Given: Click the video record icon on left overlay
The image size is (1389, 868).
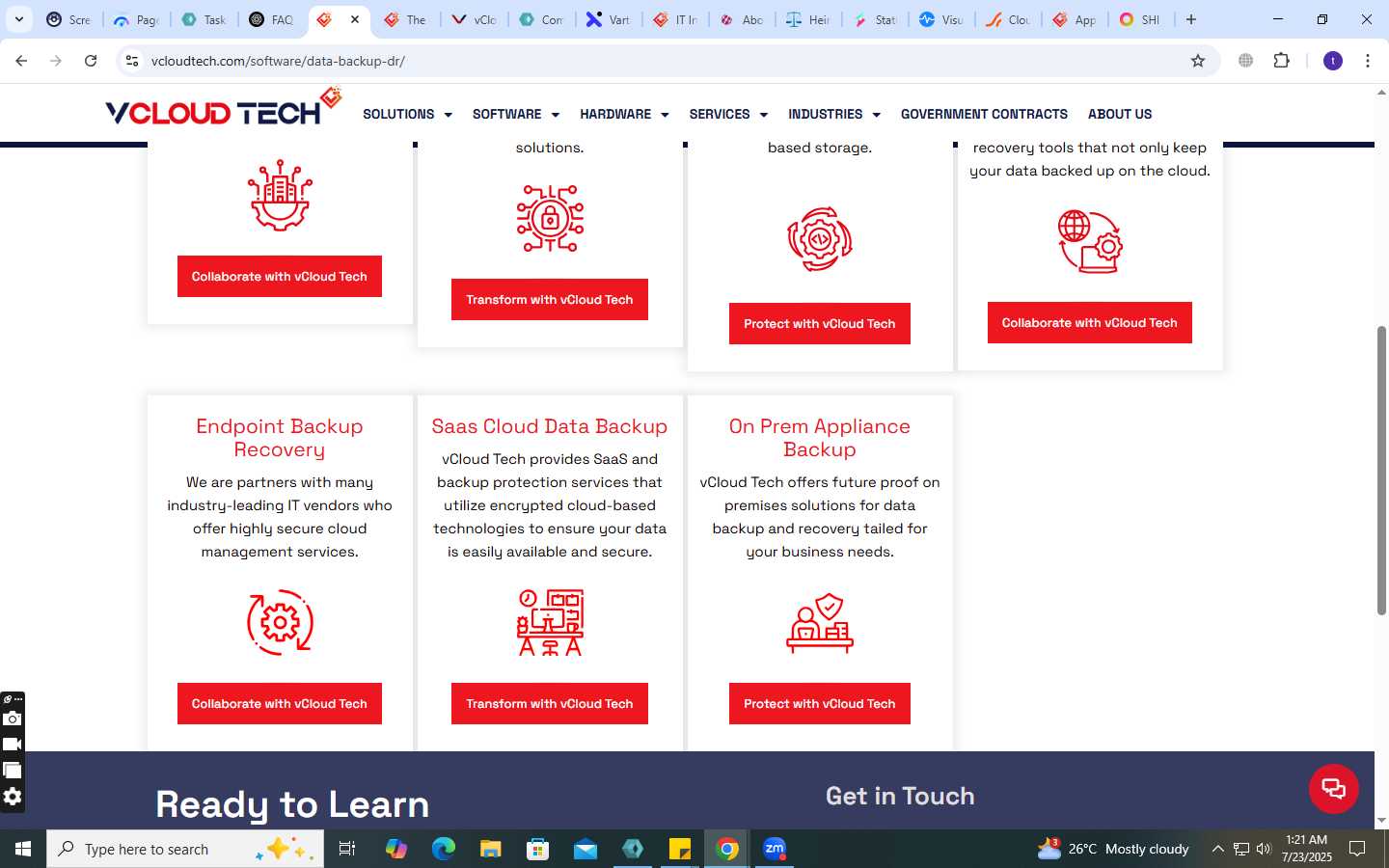Looking at the screenshot, I should [x=13, y=745].
